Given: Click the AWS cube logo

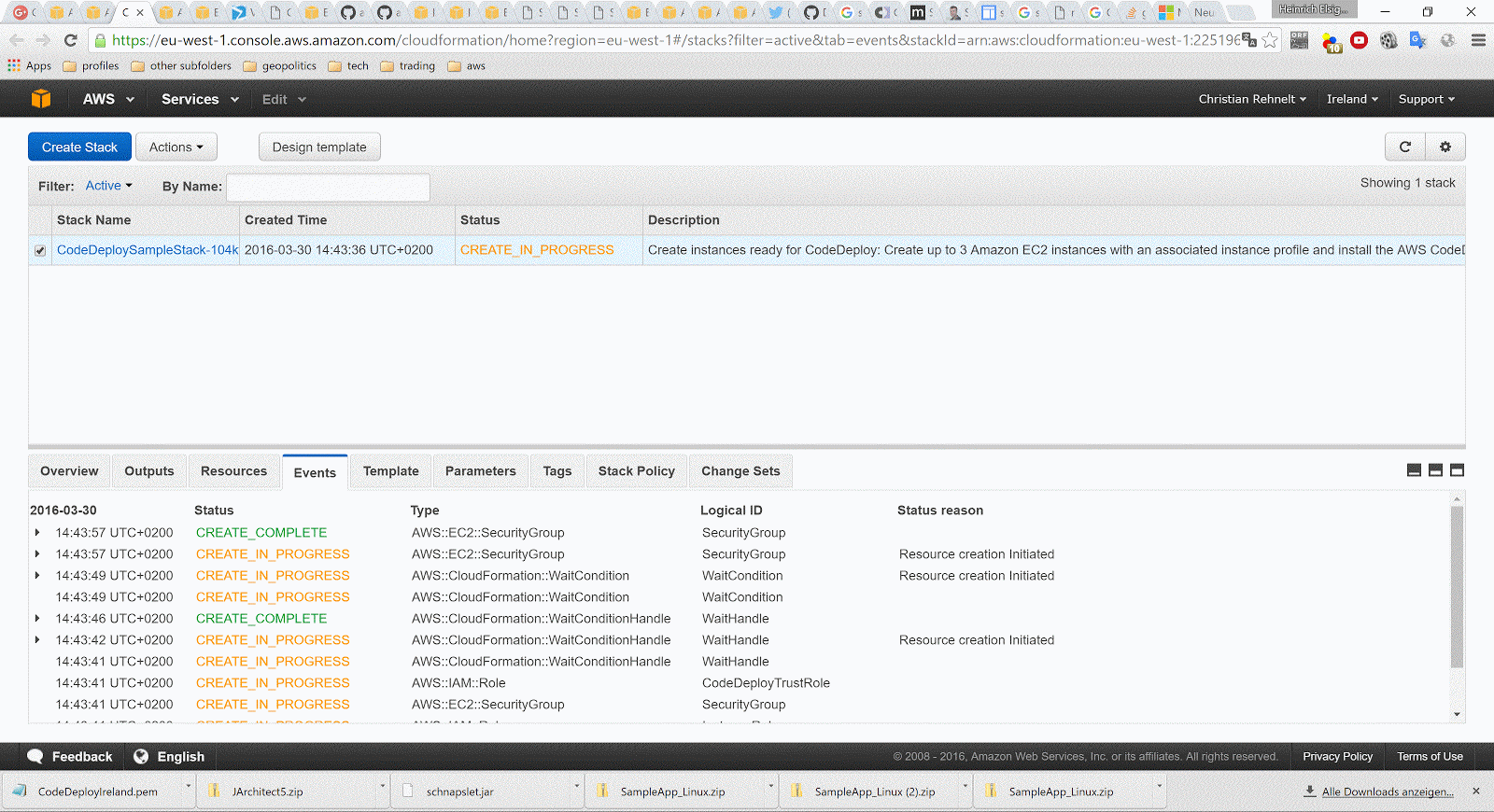Looking at the screenshot, I should click(x=41, y=99).
